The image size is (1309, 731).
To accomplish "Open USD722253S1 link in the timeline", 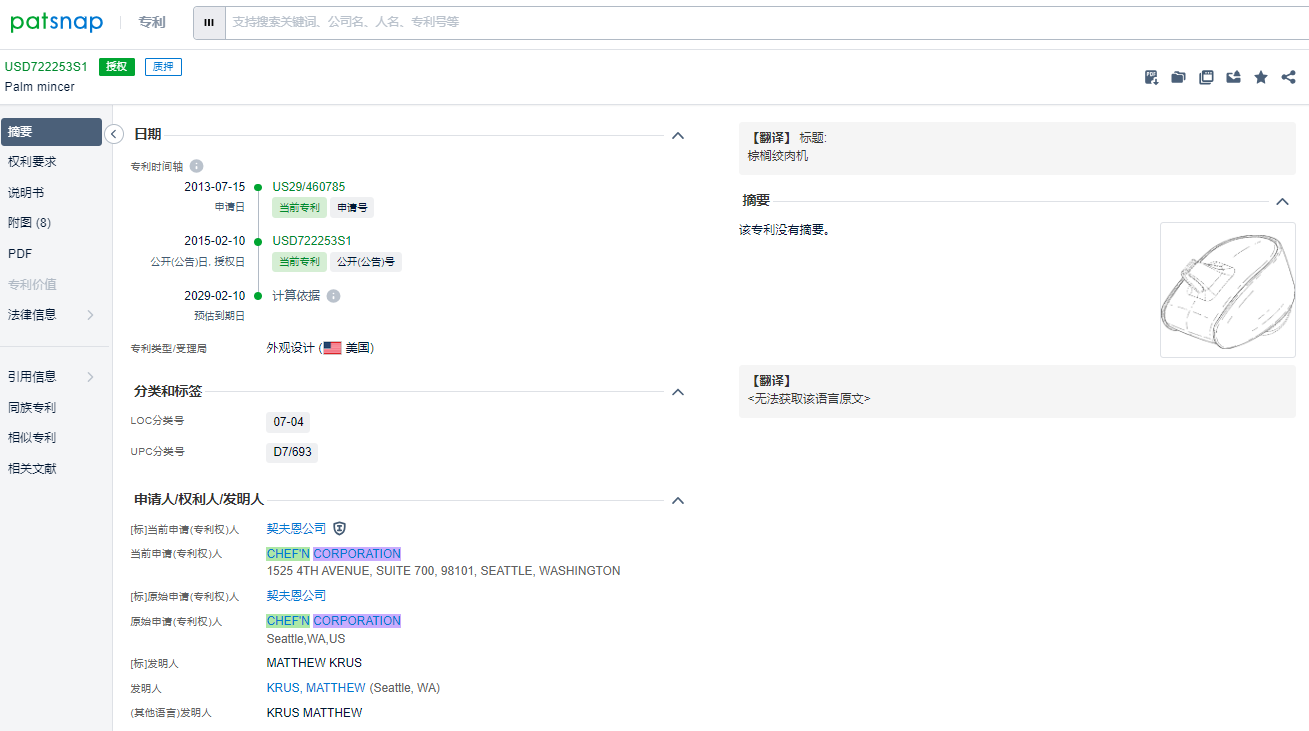I will point(312,241).
